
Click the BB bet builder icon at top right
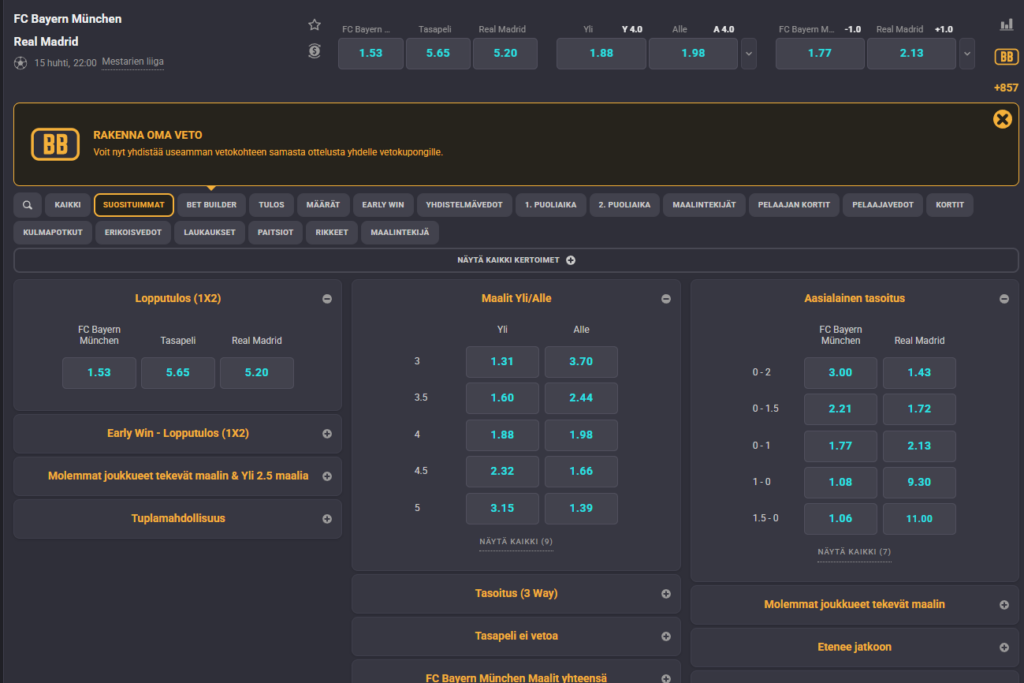click(x=1006, y=57)
